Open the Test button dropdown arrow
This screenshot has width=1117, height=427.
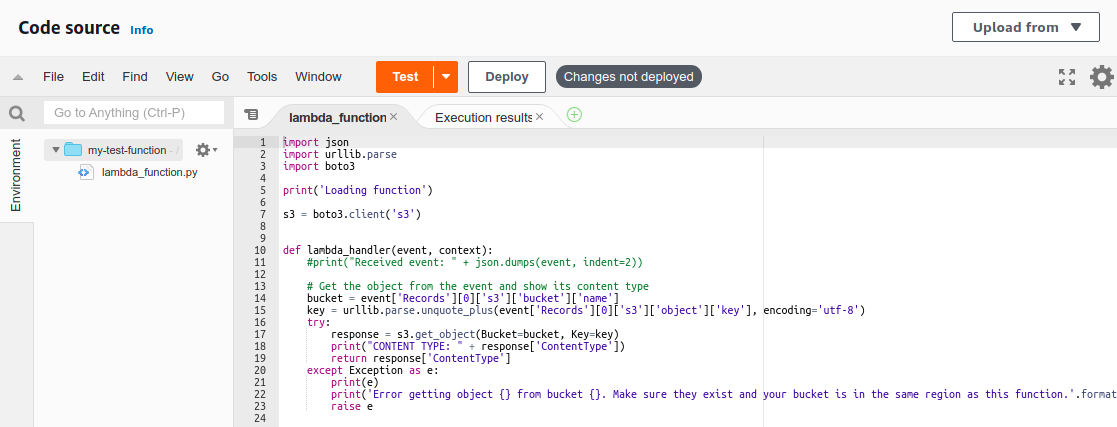click(445, 77)
